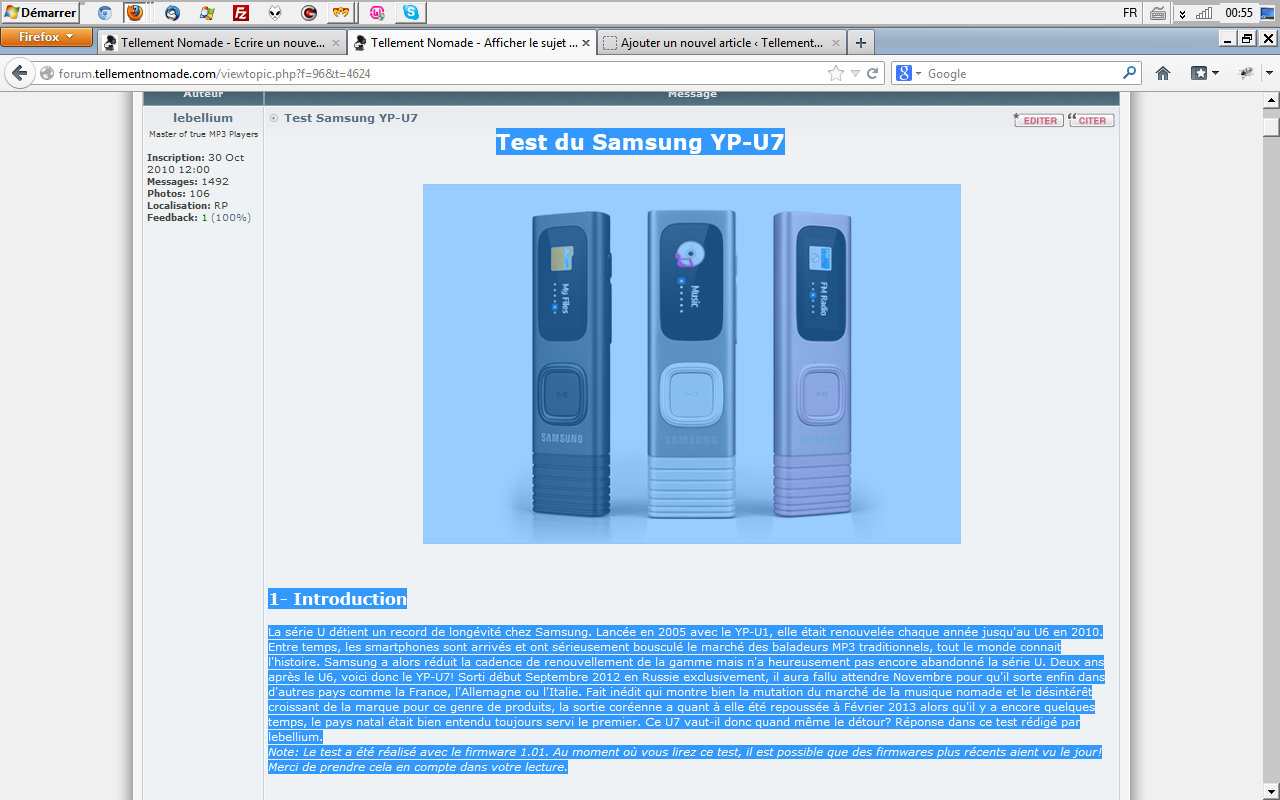Click the 'Localisation: RP' text
Screen dimensions: 1280x800
187,205
